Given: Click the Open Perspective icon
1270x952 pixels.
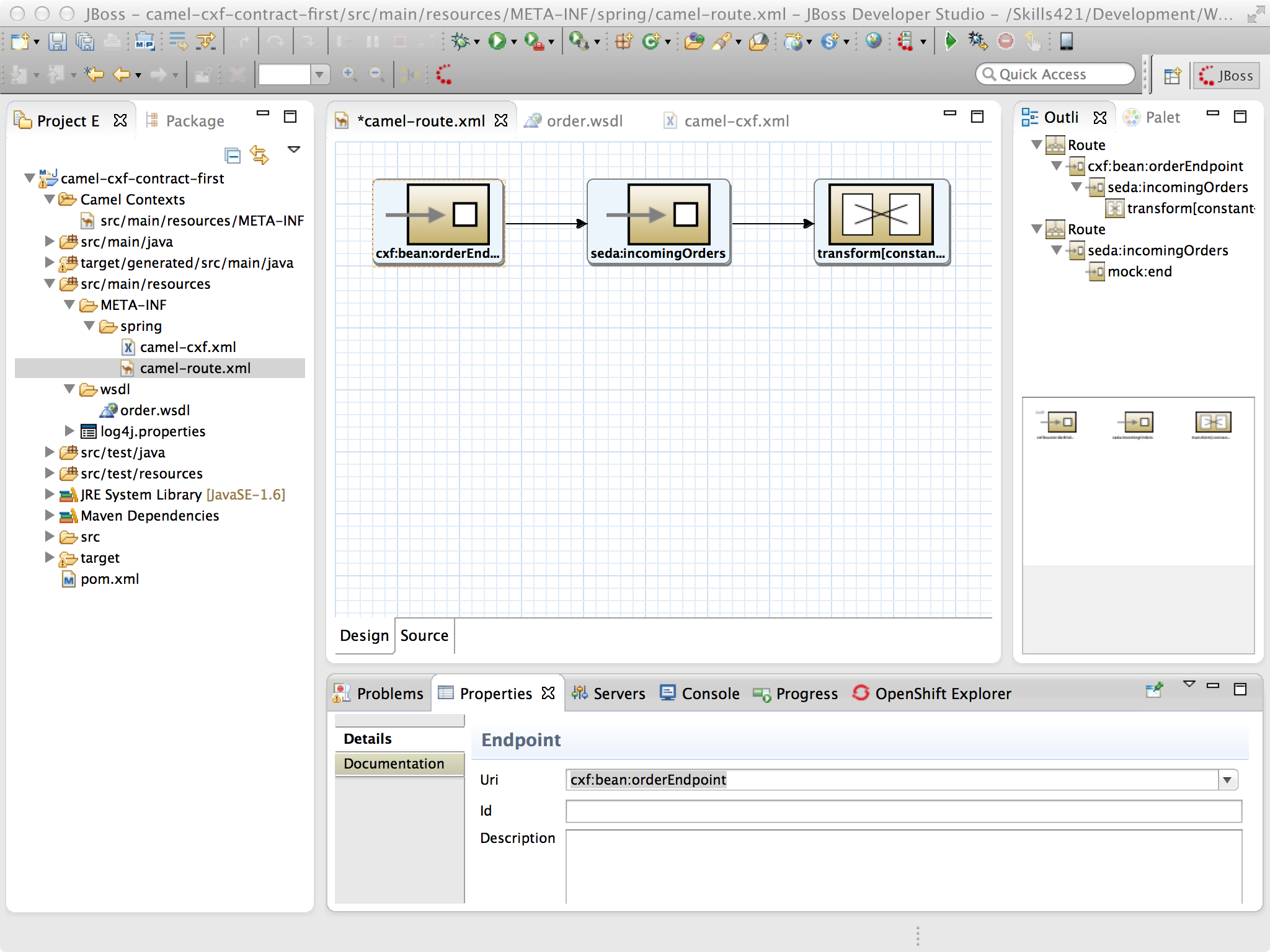Looking at the screenshot, I should (1172, 76).
